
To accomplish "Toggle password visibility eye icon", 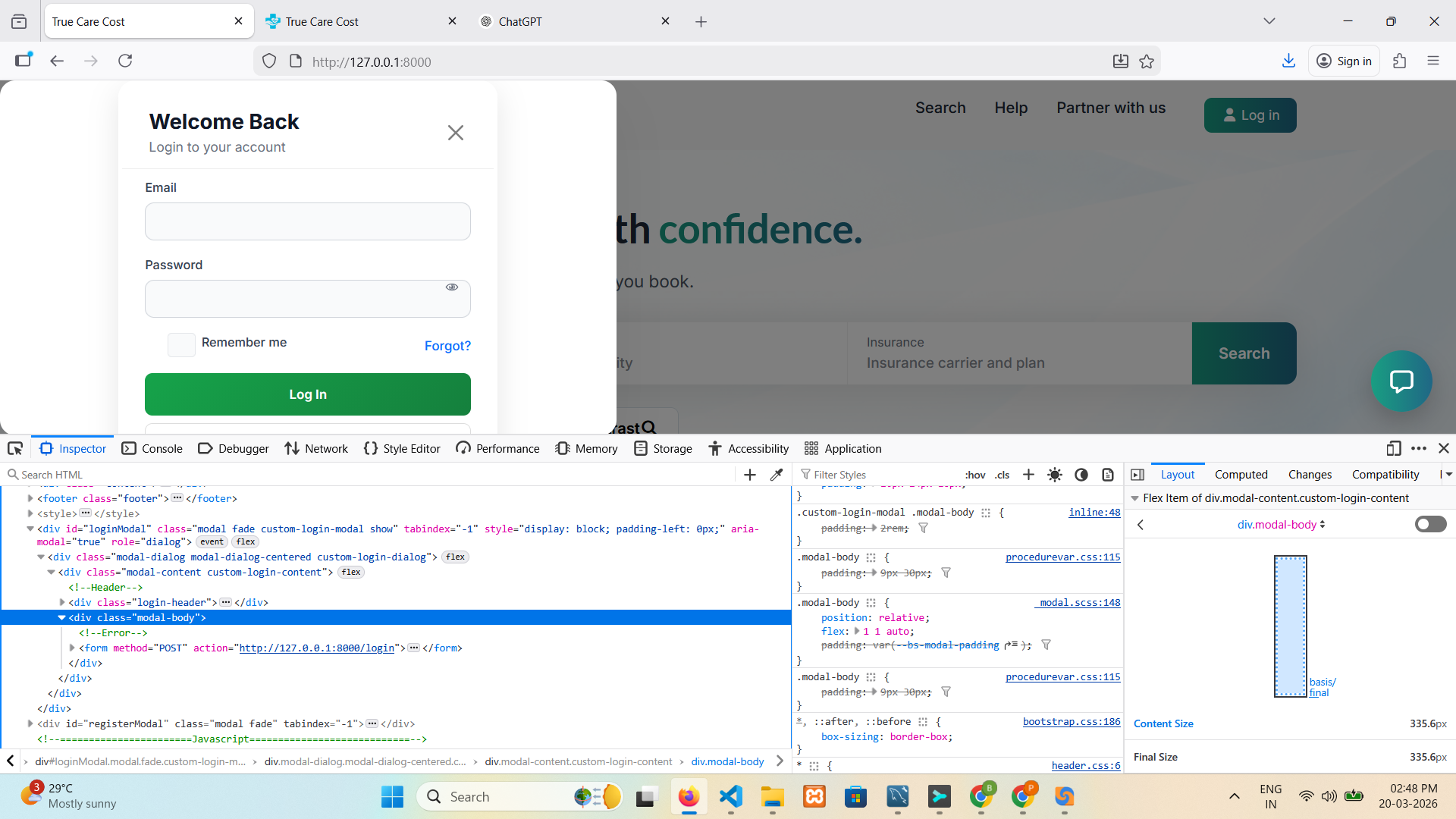I will pos(452,287).
